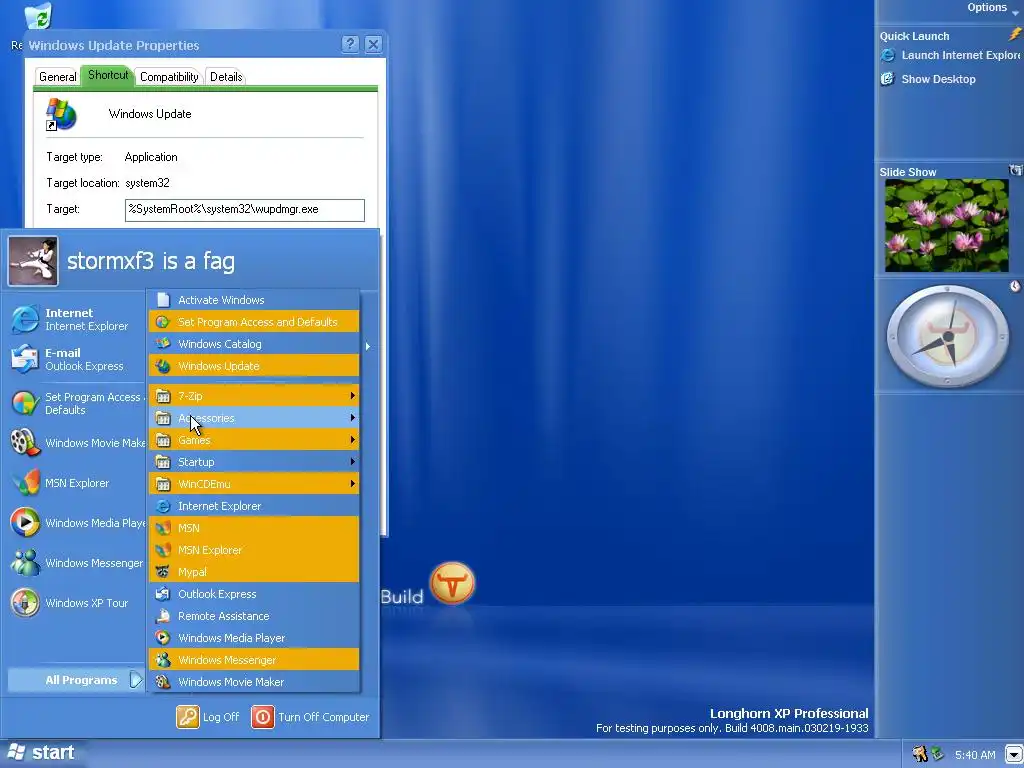Choose Set Program Access and Defaults in programs list
The image size is (1024, 768).
[x=254, y=322]
